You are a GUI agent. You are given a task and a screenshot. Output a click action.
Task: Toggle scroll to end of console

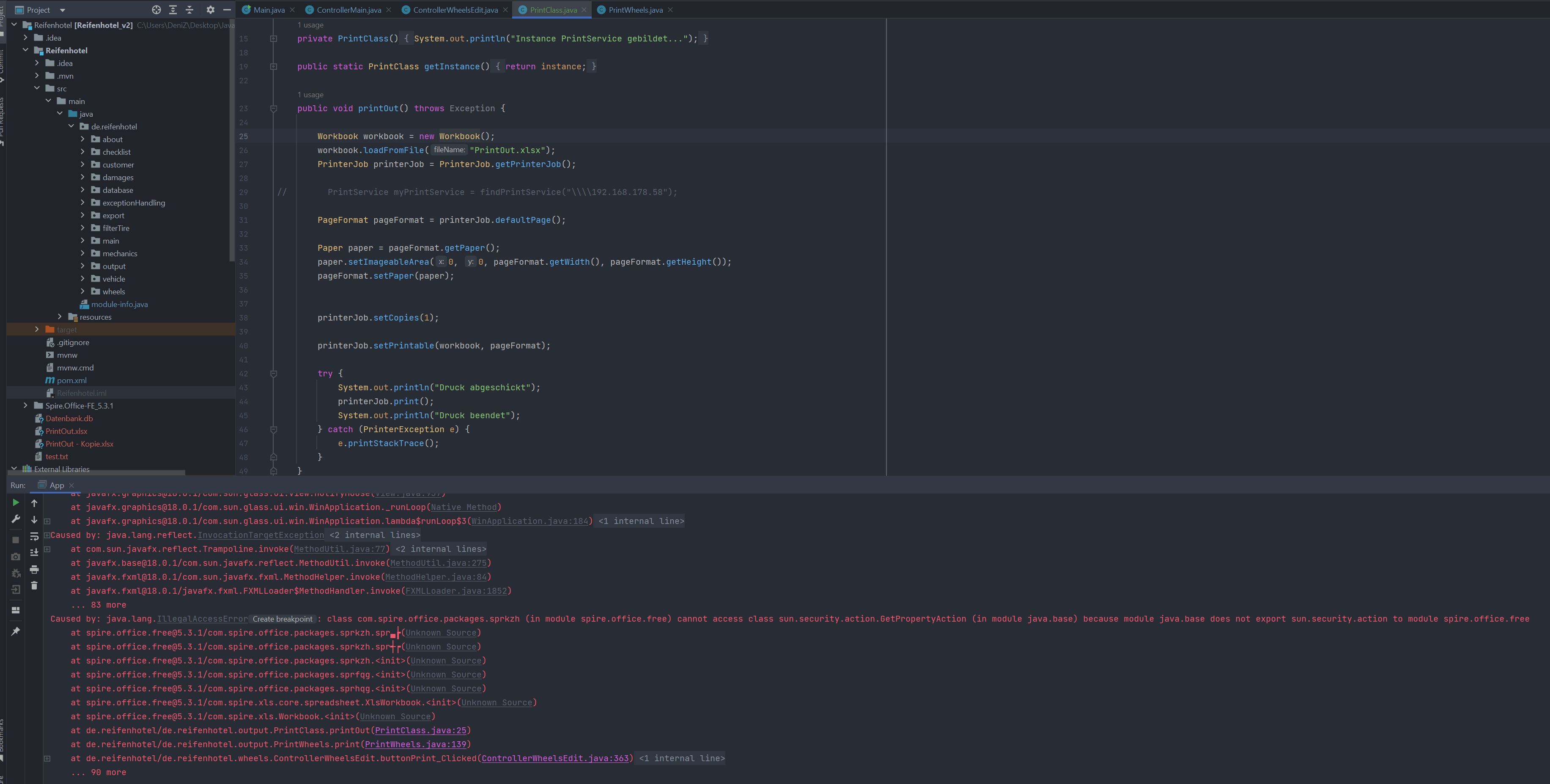pyautogui.click(x=34, y=552)
